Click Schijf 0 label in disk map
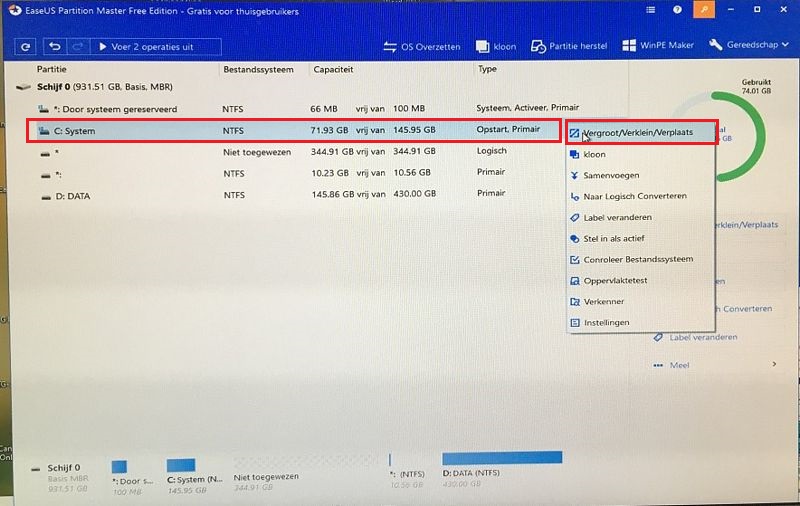Image resolution: width=800 pixels, height=506 pixels. pos(64,468)
